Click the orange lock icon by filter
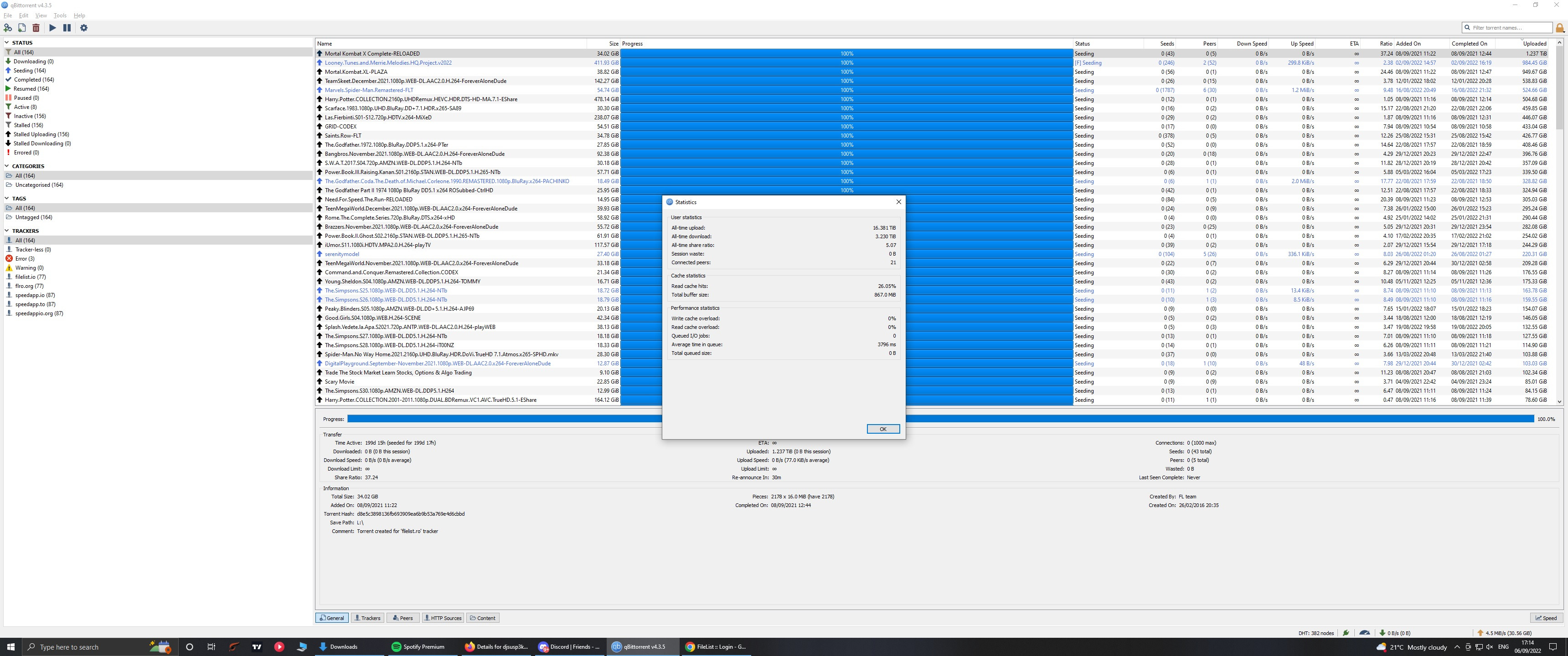Screen dimensions: 1568x656 coord(1559,28)
